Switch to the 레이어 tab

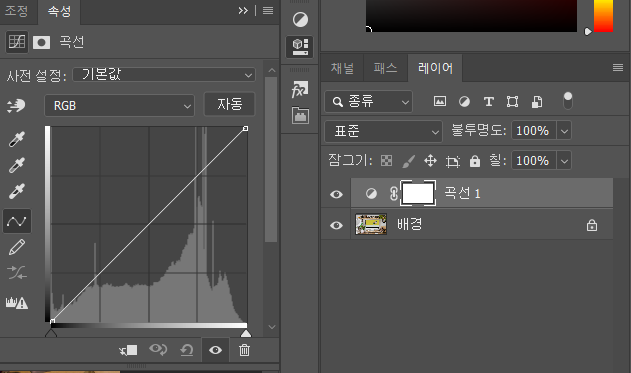pyautogui.click(x=435, y=68)
